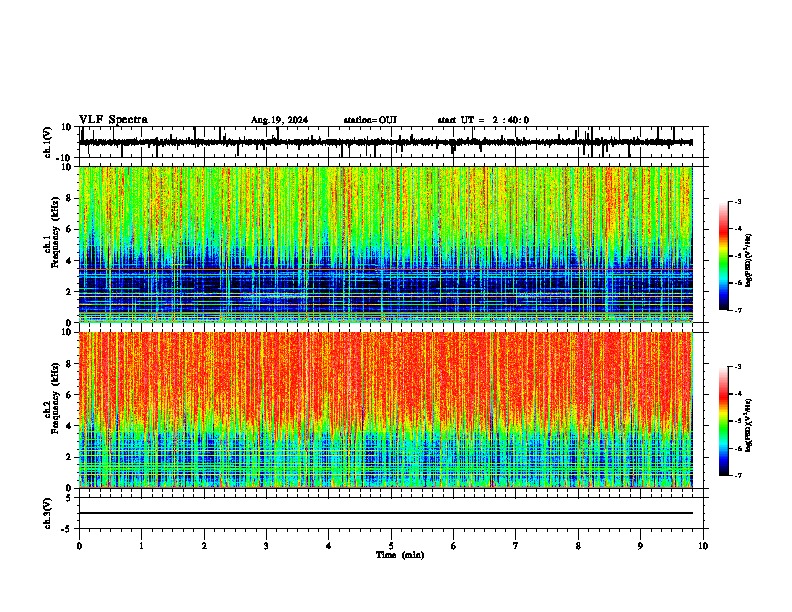Click inside the ch.1 spectrogram panel

pos(386,244)
